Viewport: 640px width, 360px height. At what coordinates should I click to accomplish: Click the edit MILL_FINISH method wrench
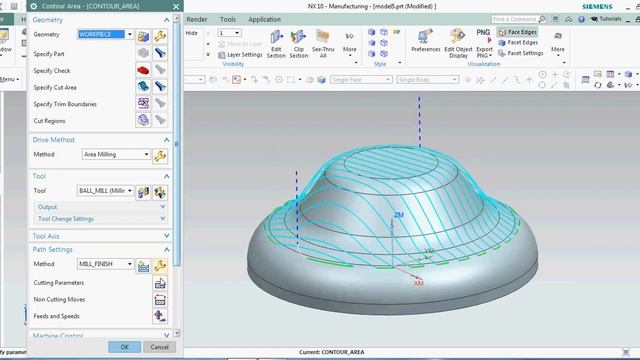click(160, 266)
